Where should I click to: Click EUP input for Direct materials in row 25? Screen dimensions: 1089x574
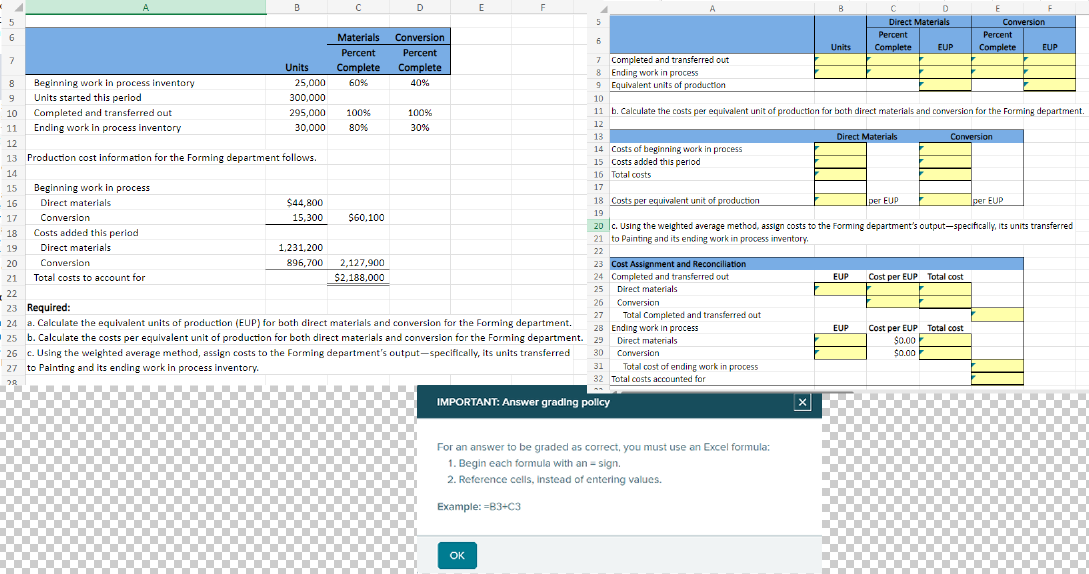pyautogui.click(x=840, y=289)
